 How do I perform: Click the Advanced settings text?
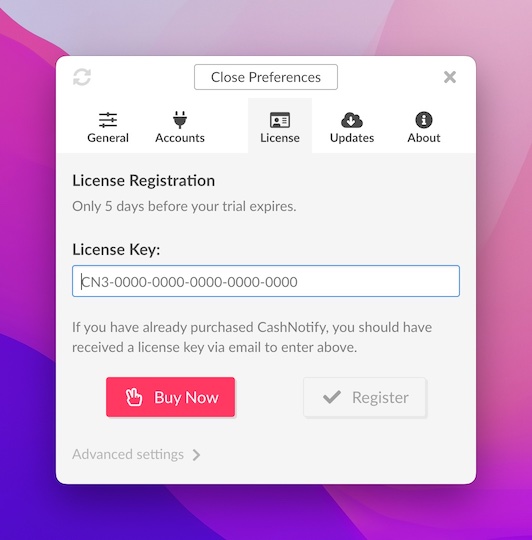click(128, 455)
